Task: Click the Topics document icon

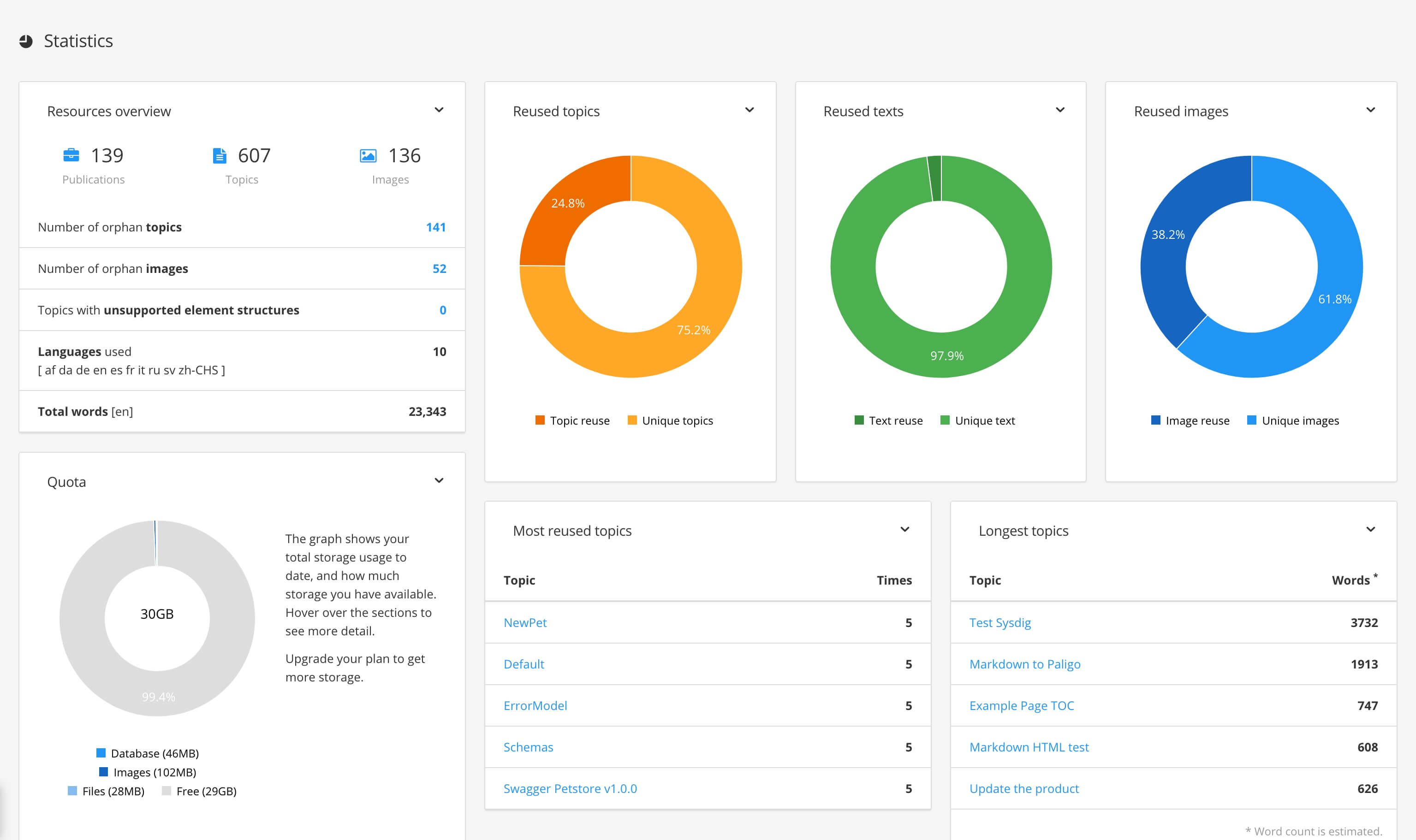Action: 220,155
